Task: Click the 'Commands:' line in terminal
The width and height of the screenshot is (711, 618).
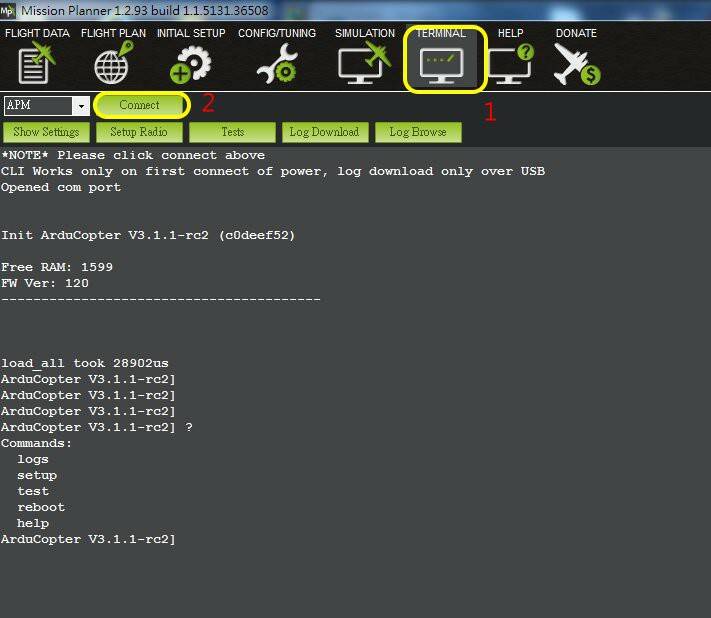Action: click(36, 443)
